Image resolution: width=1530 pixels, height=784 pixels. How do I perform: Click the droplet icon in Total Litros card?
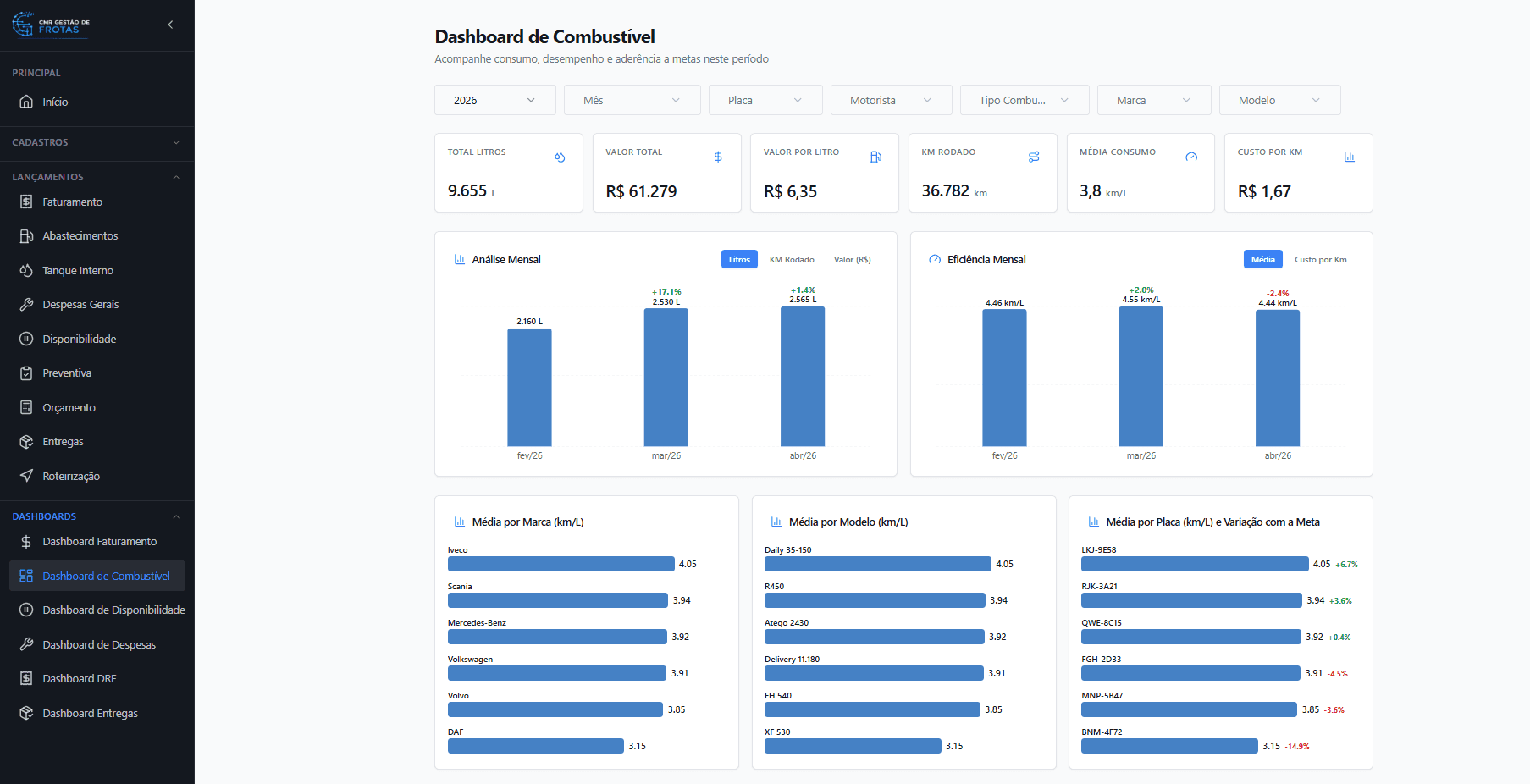pyautogui.click(x=560, y=157)
